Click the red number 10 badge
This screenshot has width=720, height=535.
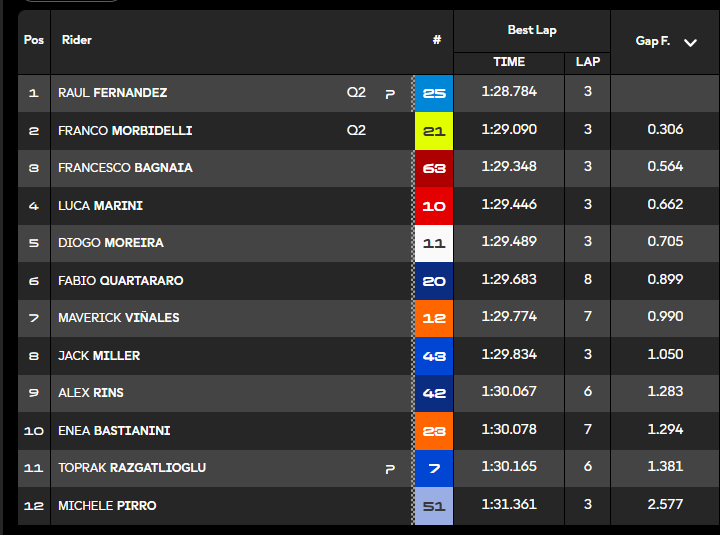click(x=434, y=206)
